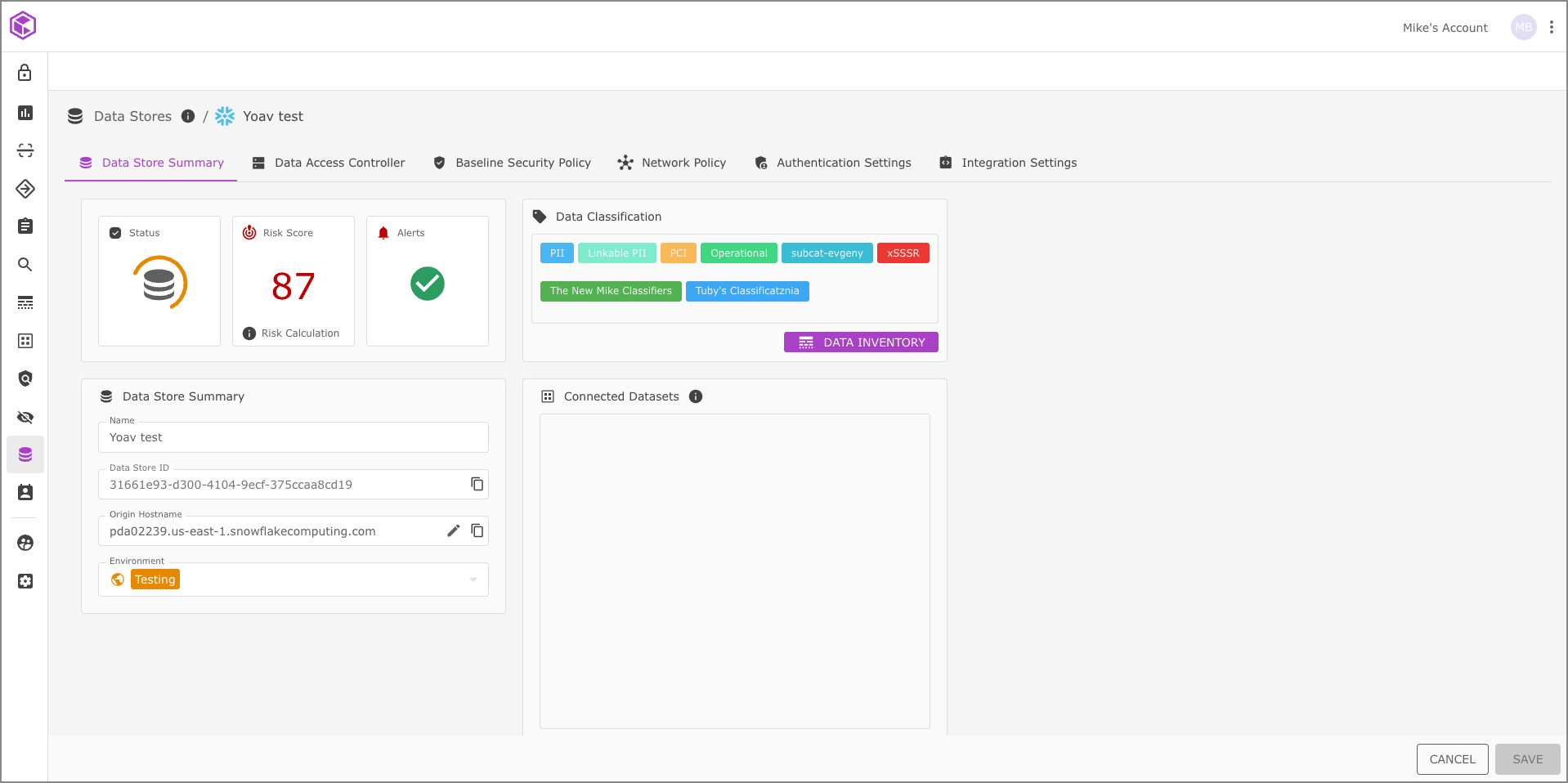
Task: Expand the Environment dropdown
Action: tap(473, 579)
